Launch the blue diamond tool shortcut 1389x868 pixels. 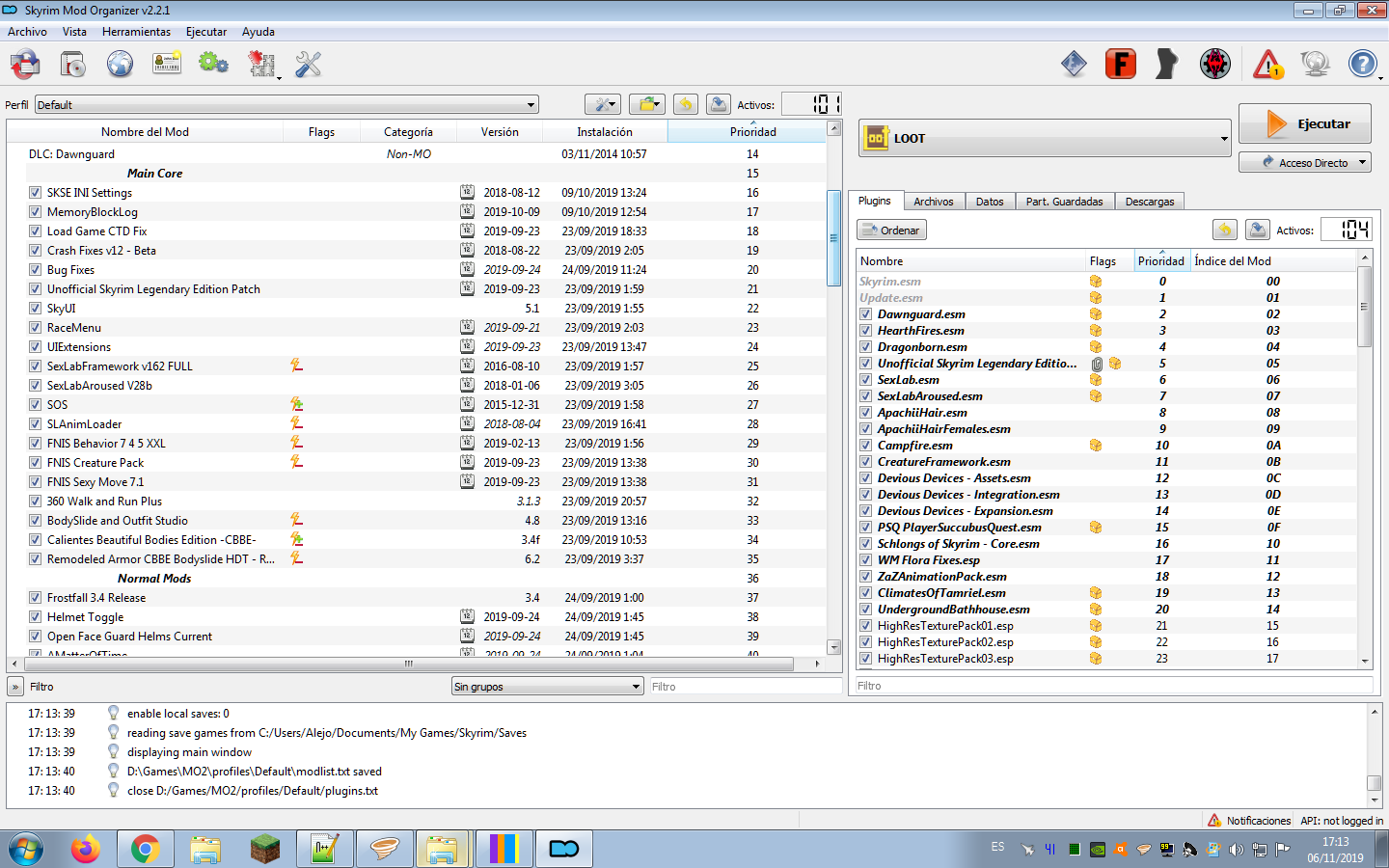click(x=1074, y=64)
